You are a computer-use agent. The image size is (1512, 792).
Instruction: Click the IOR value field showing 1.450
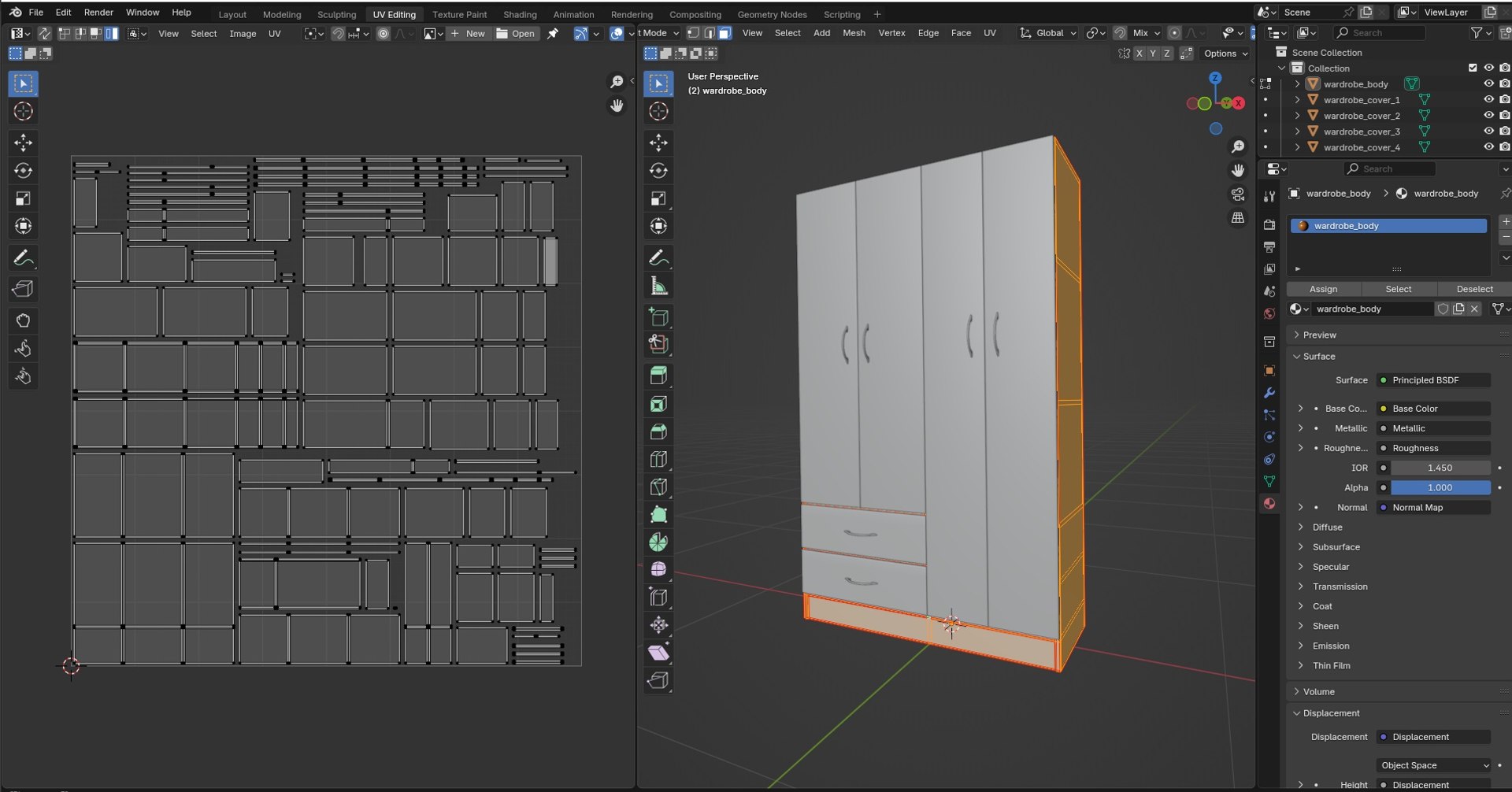[1440, 468]
